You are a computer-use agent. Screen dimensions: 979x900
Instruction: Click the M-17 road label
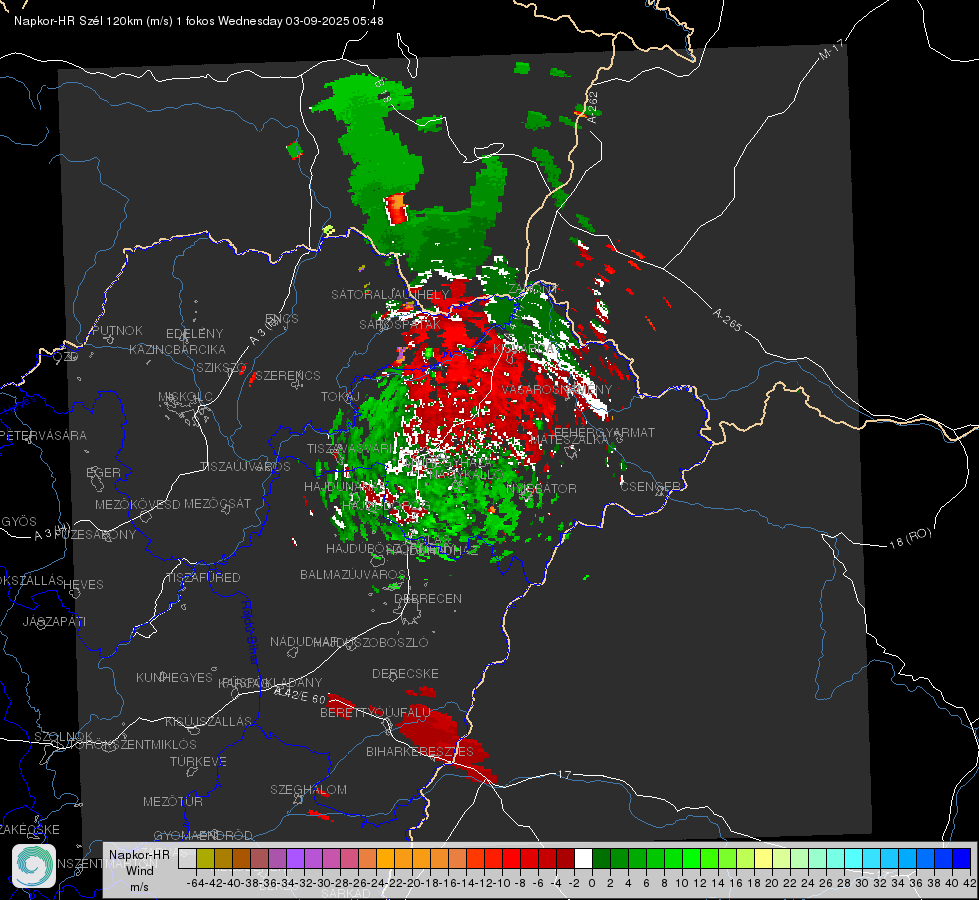point(832,50)
